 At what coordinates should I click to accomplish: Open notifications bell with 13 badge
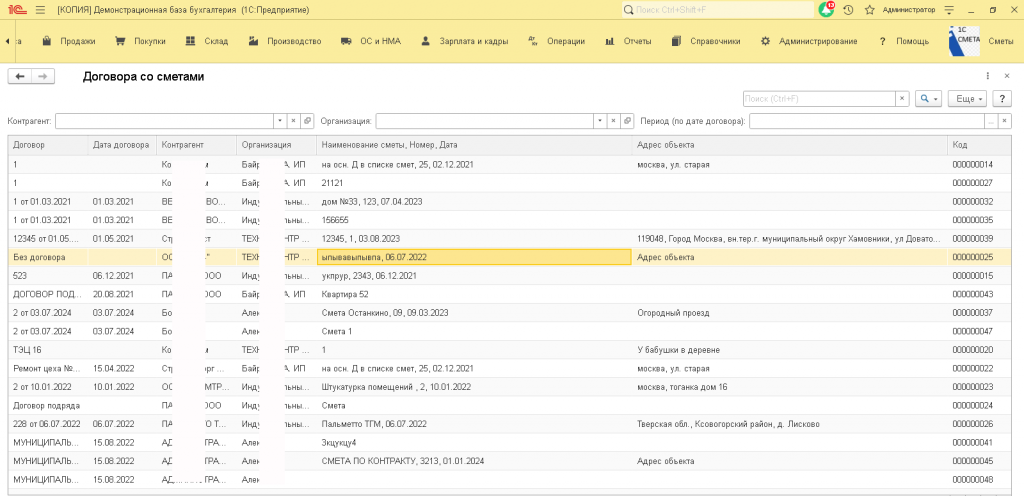click(x=827, y=10)
